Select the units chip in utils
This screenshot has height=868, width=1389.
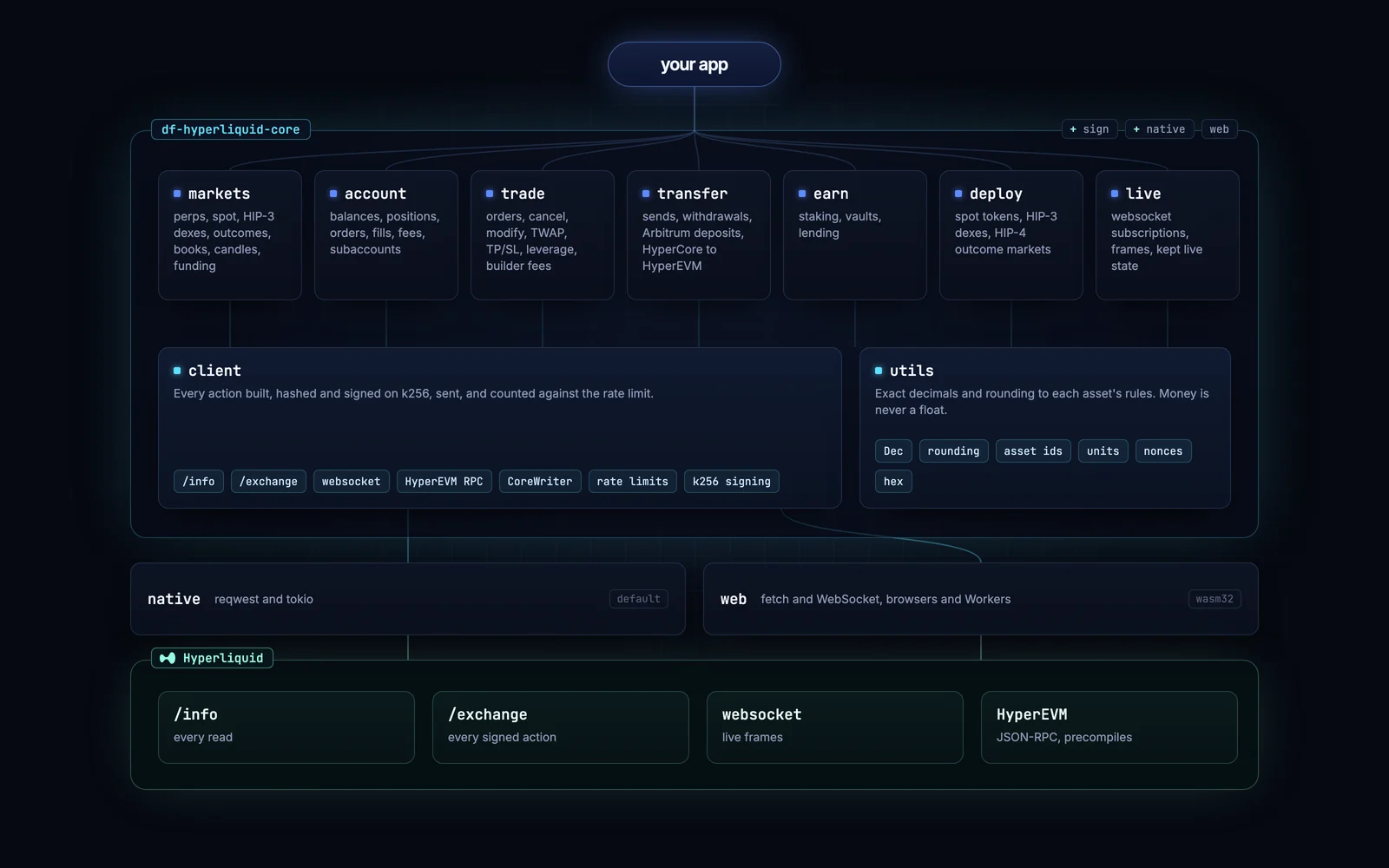click(x=1103, y=450)
